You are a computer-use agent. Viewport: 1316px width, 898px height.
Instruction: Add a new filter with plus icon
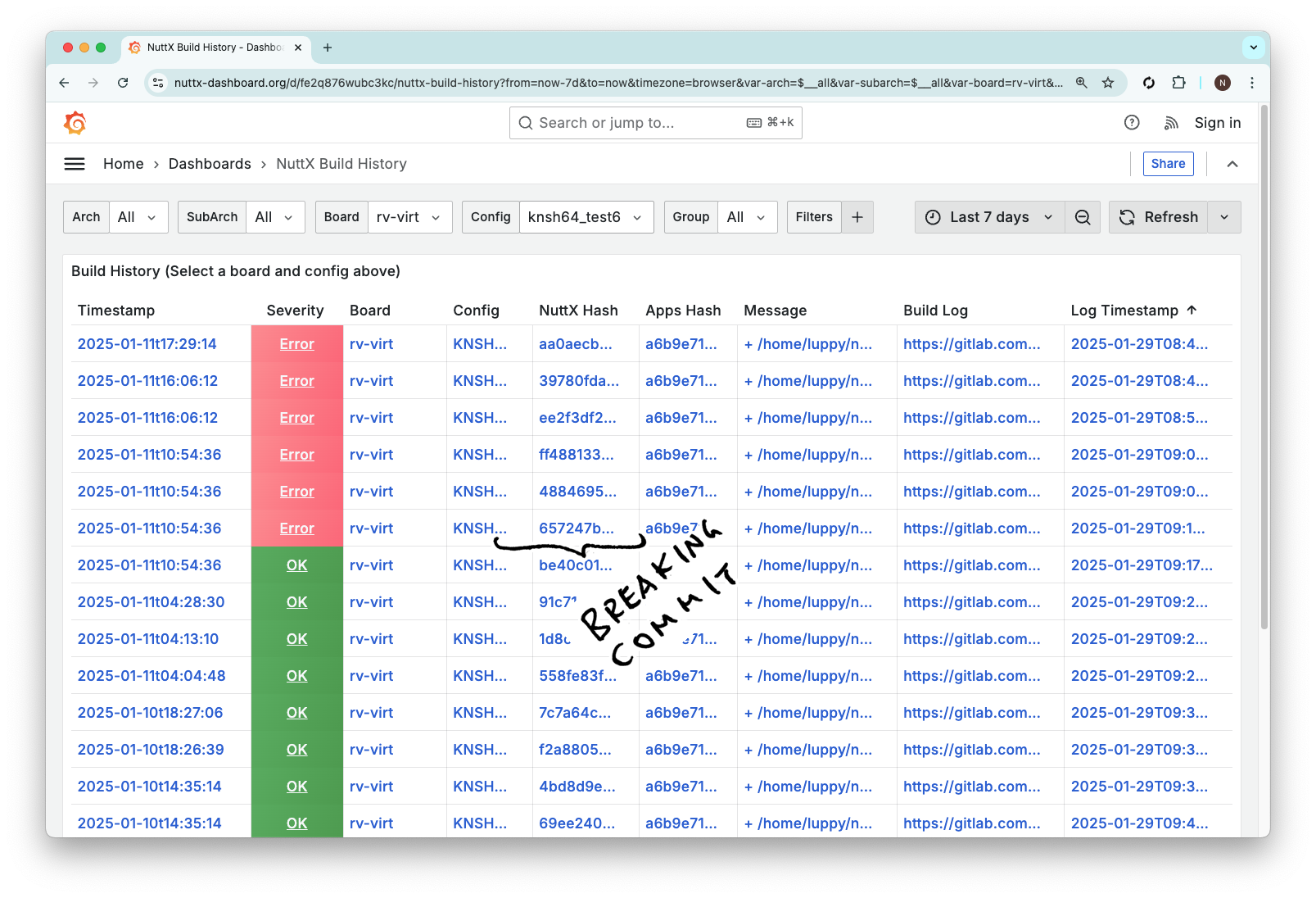[857, 217]
